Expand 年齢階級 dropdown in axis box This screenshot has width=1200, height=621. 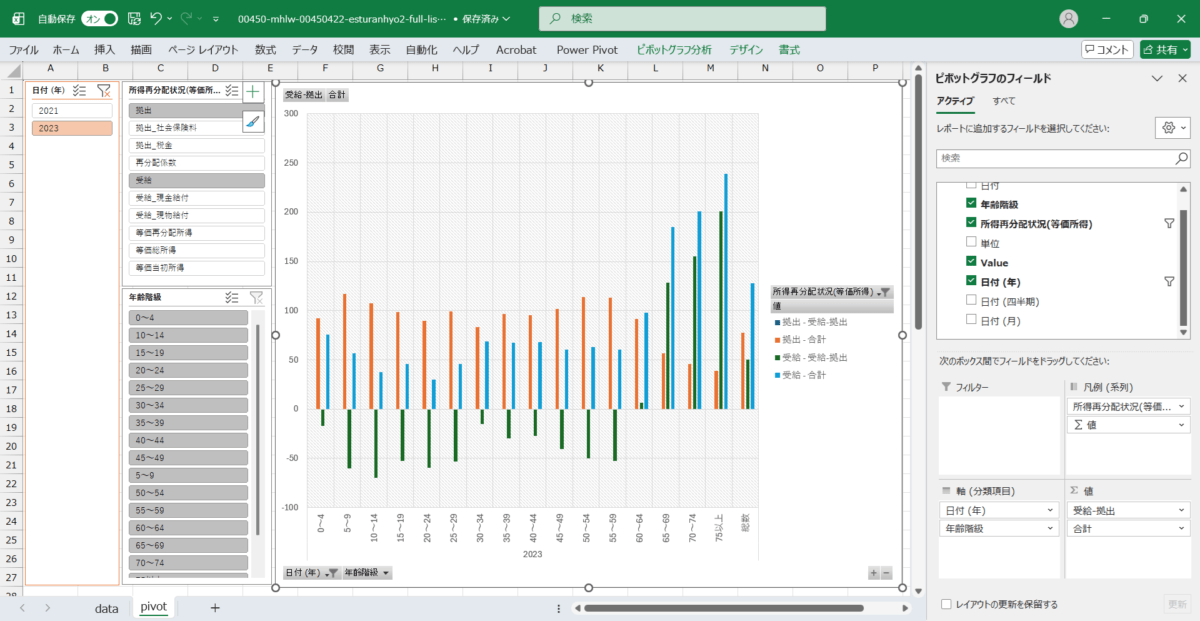[x=1051, y=528]
